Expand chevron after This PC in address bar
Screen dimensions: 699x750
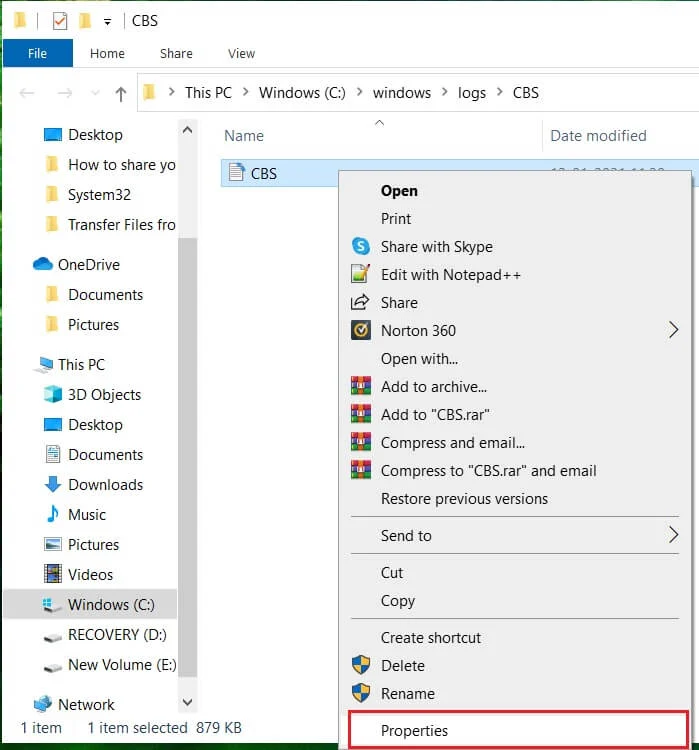[x=245, y=91]
